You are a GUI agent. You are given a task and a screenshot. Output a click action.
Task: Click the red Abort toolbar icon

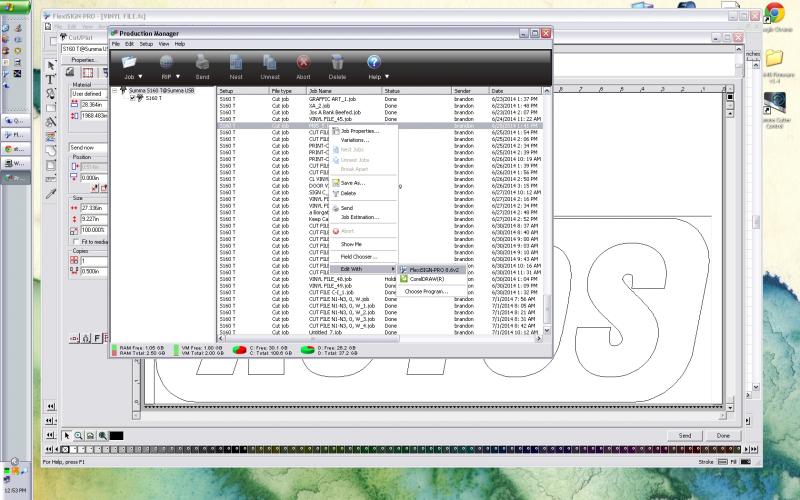click(x=303, y=62)
